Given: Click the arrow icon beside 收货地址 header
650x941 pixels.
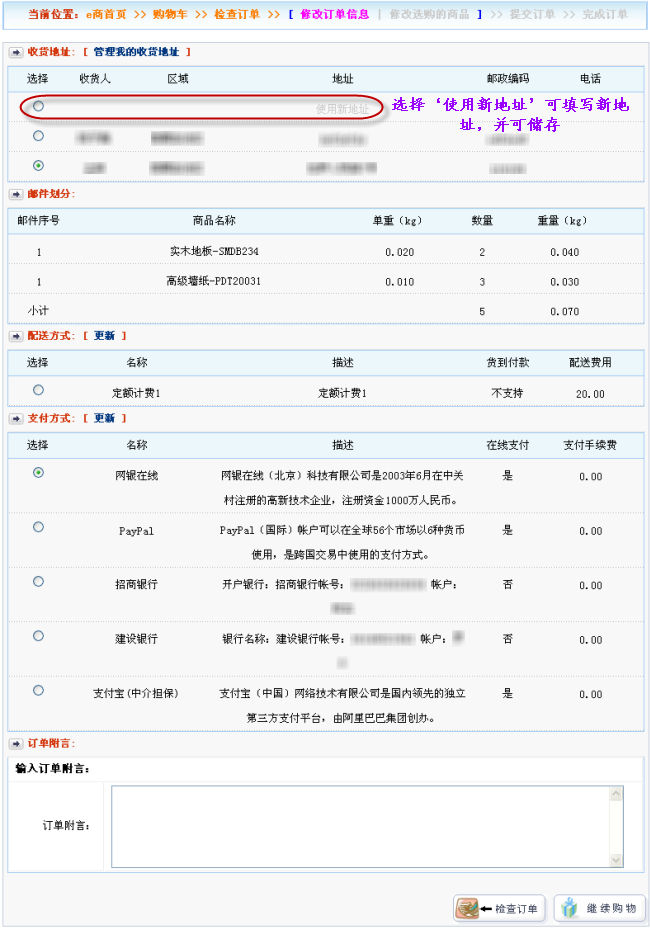Looking at the screenshot, I should click(16, 52).
